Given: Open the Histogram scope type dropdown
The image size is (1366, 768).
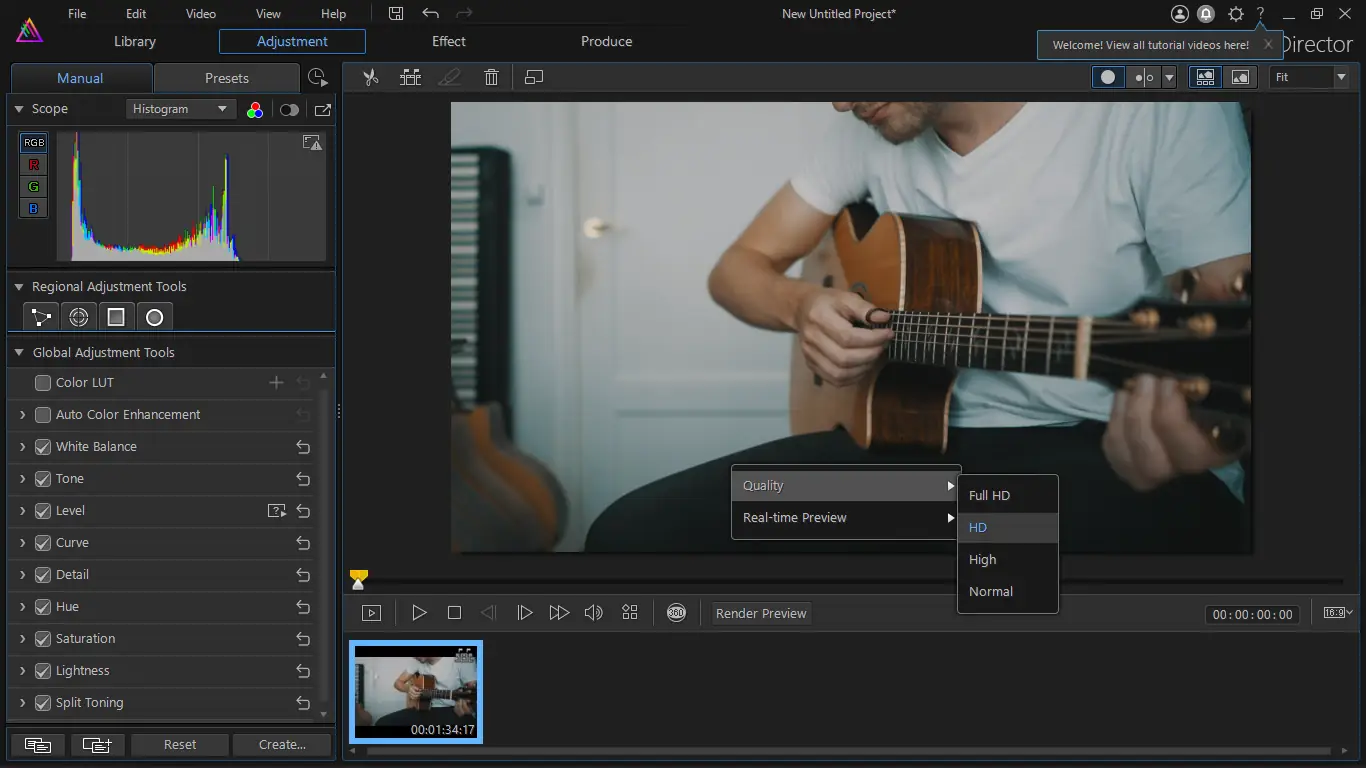Looking at the screenshot, I should 180,109.
